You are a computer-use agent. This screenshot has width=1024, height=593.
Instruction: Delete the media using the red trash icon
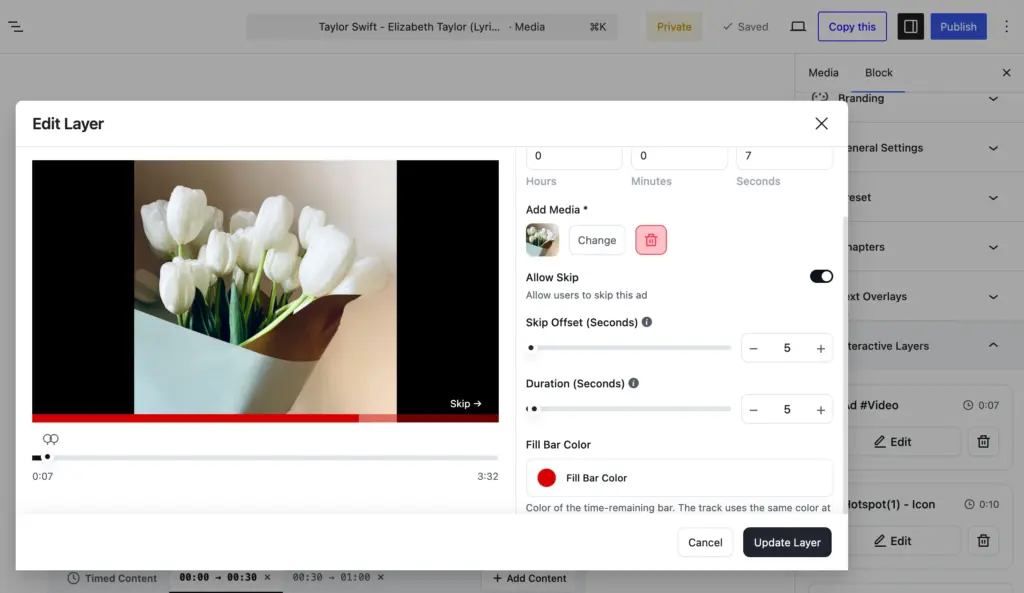tap(651, 240)
